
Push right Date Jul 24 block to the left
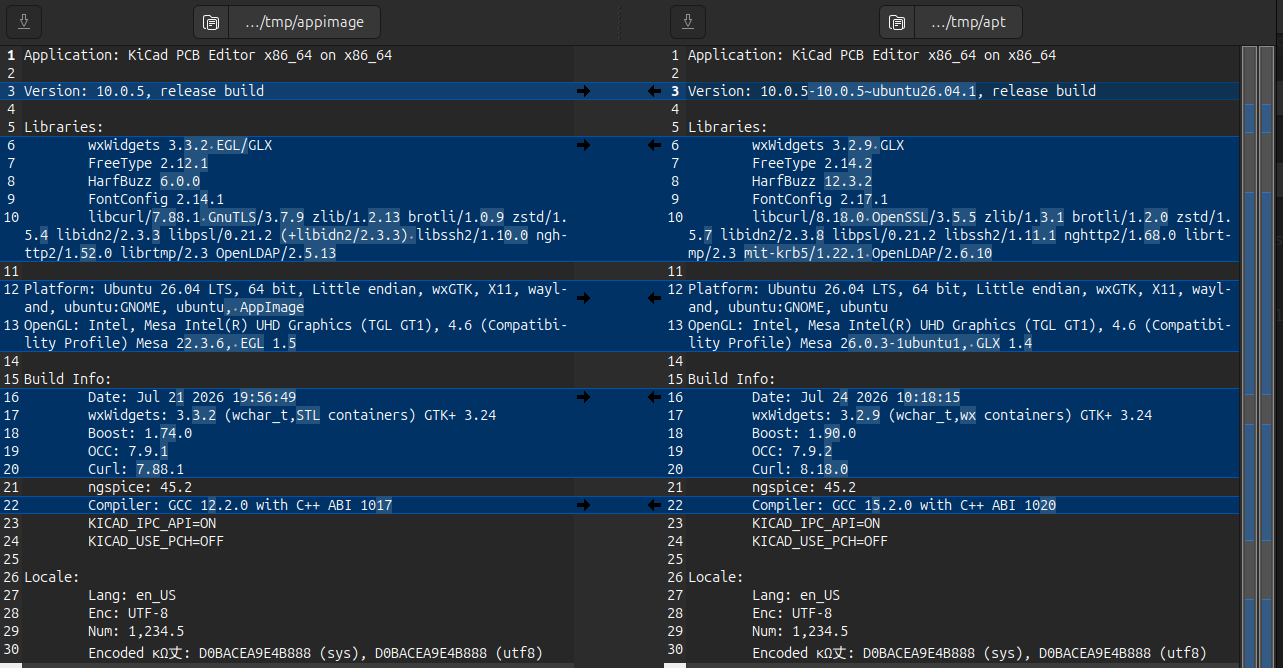pos(655,397)
